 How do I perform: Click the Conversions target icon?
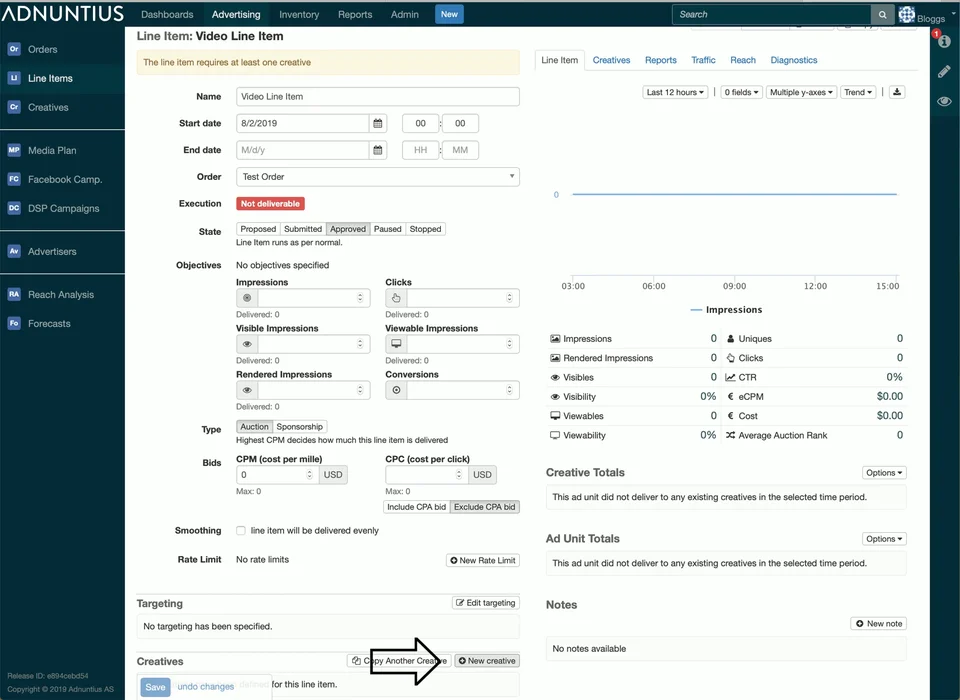coord(396,390)
